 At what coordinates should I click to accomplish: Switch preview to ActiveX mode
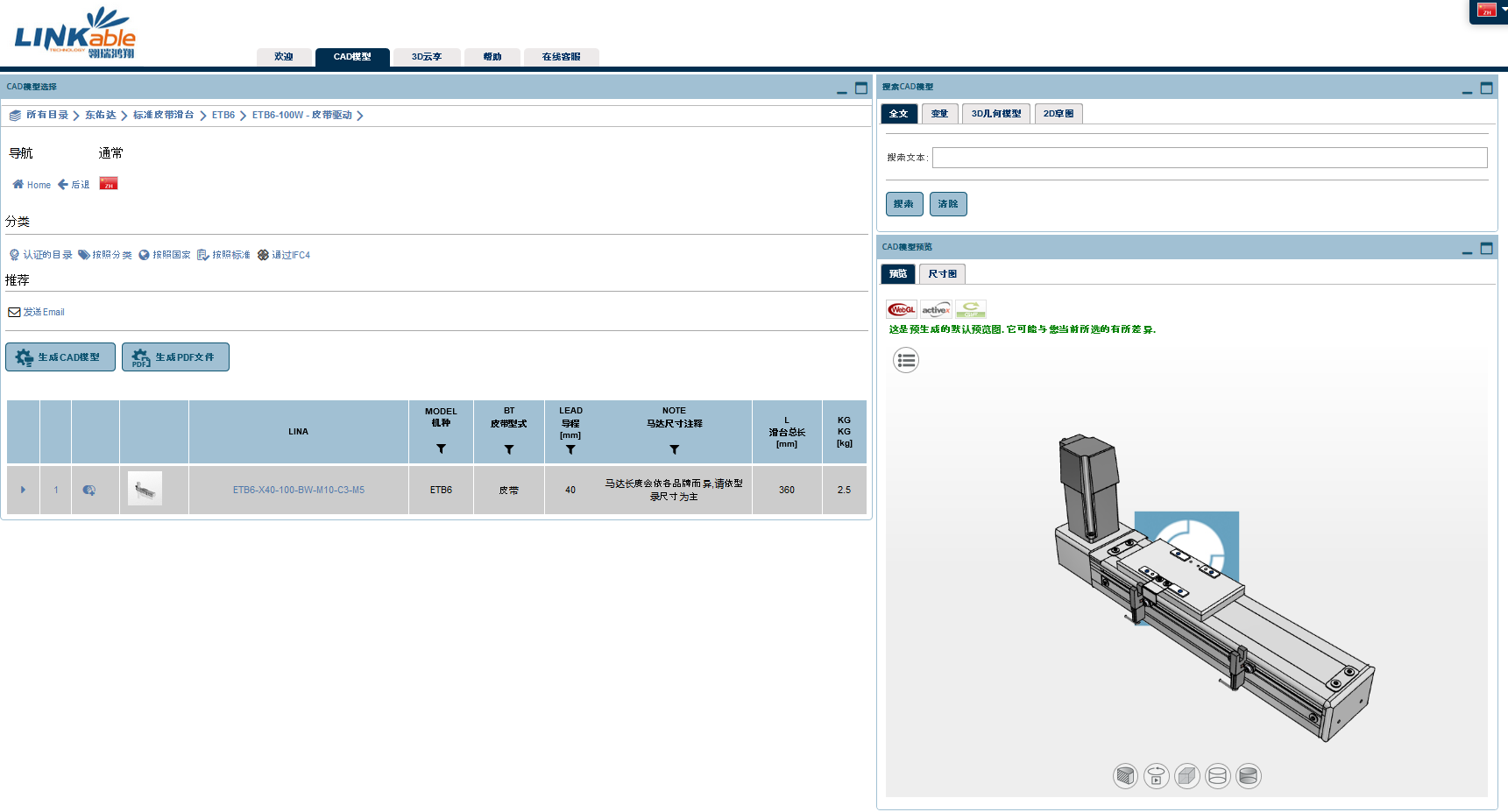(936, 310)
